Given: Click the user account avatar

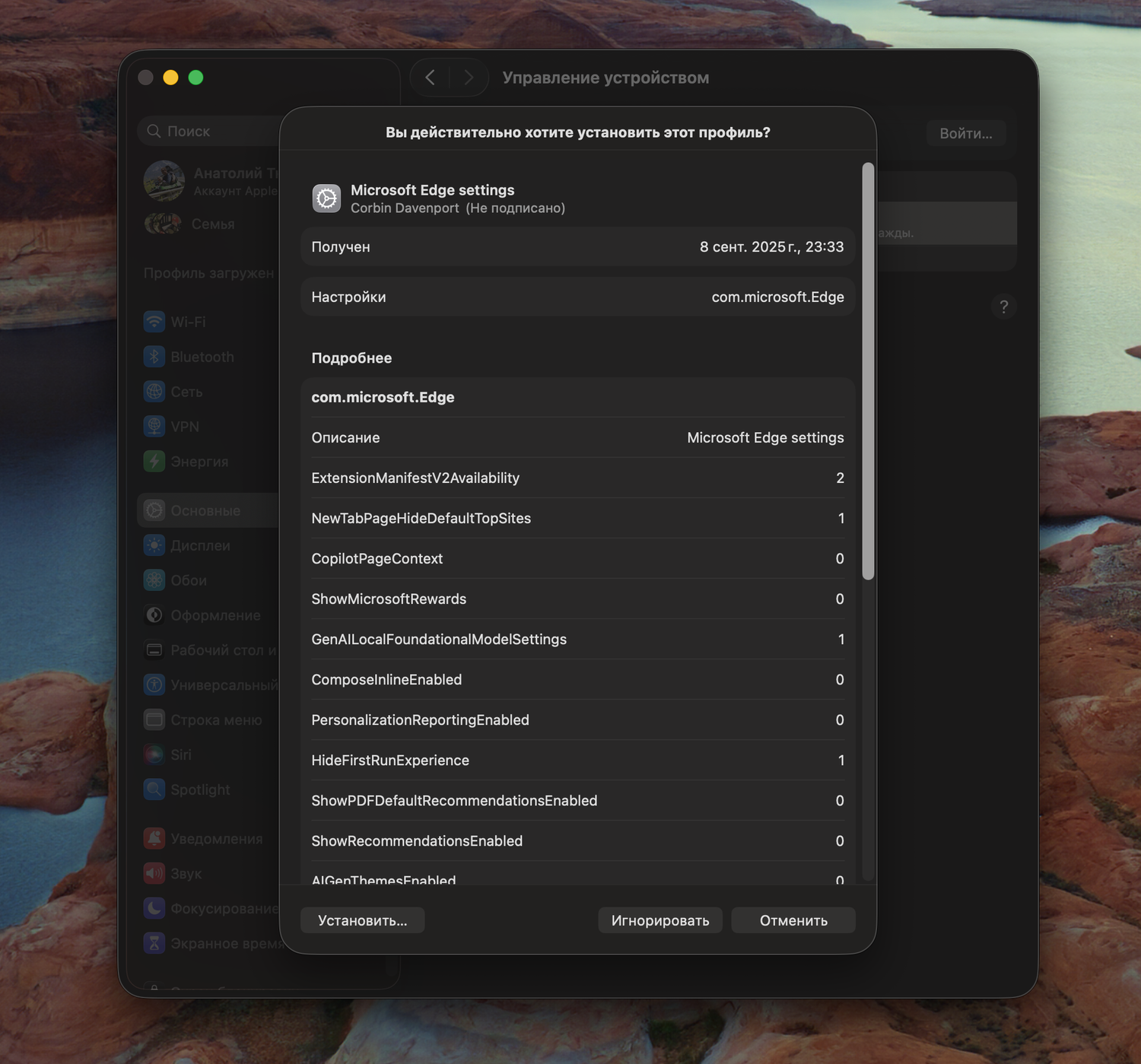Looking at the screenshot, I should [164, 181].
